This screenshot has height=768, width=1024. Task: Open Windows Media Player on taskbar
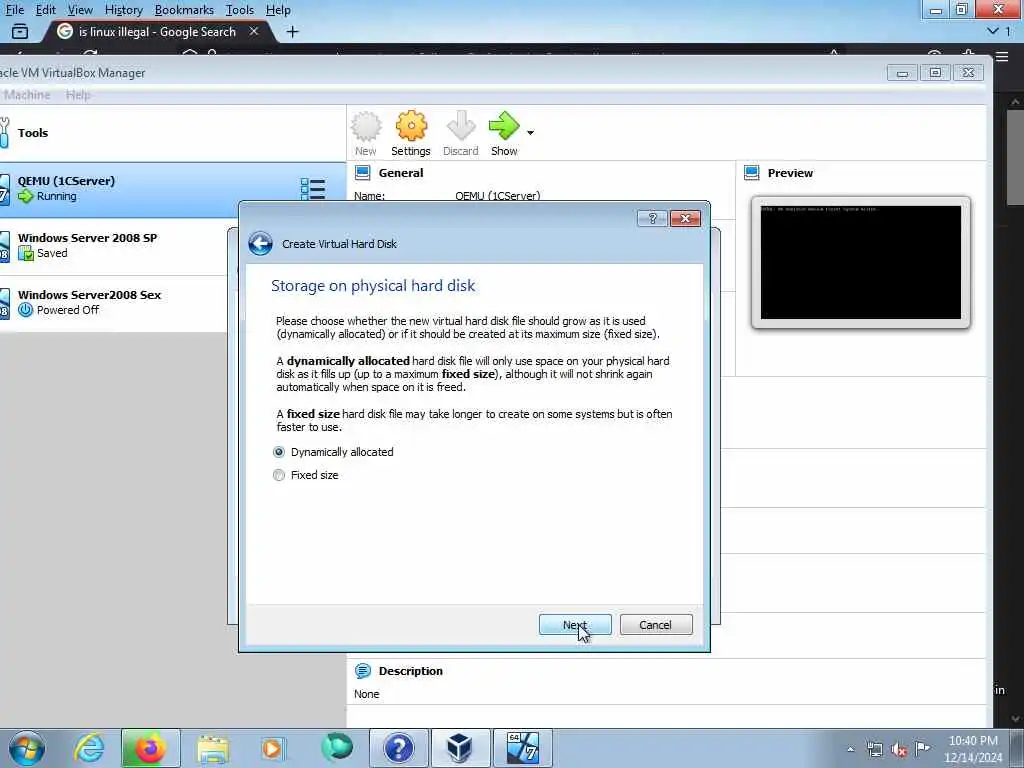[273, 748]
